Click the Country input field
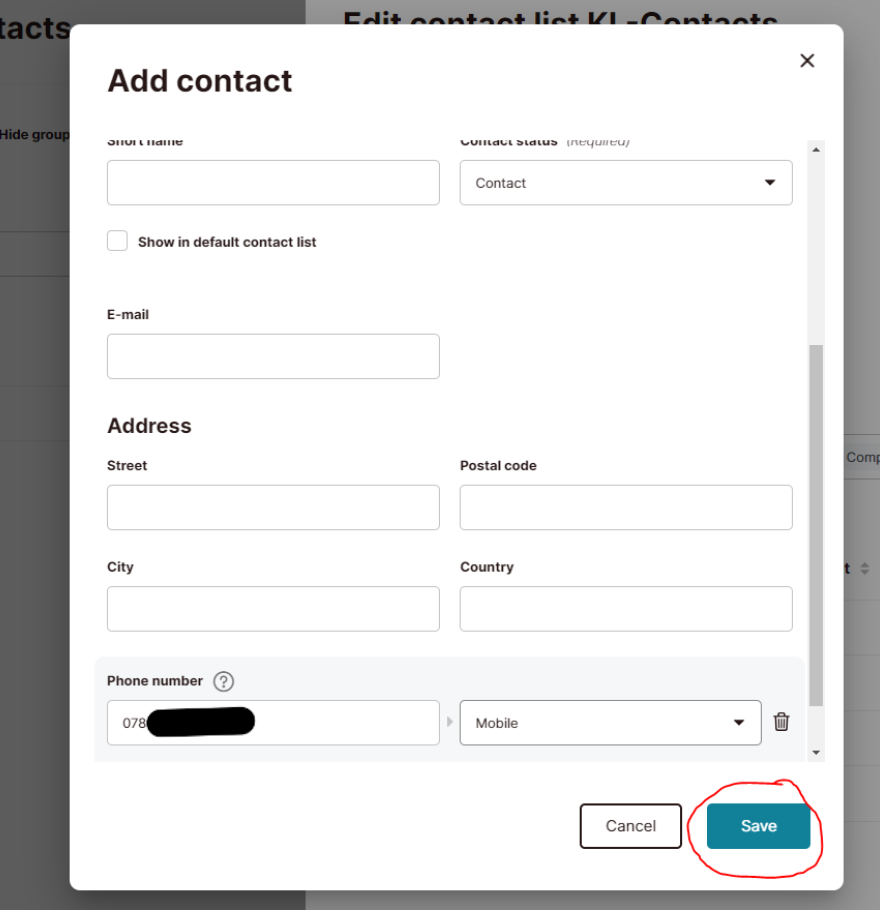Screen dimensions: 880x910 (x=626, y=609)
